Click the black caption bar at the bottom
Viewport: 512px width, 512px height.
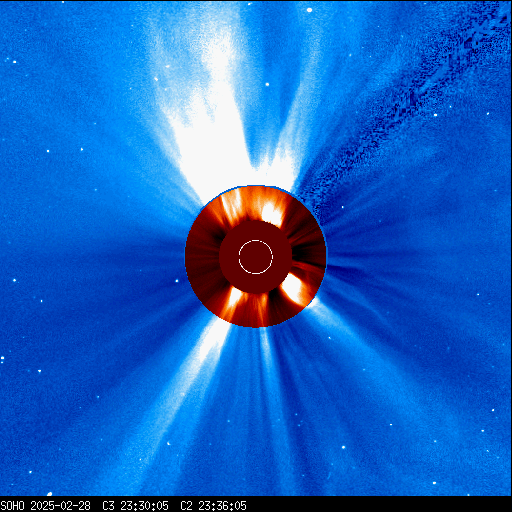[256, 504]
